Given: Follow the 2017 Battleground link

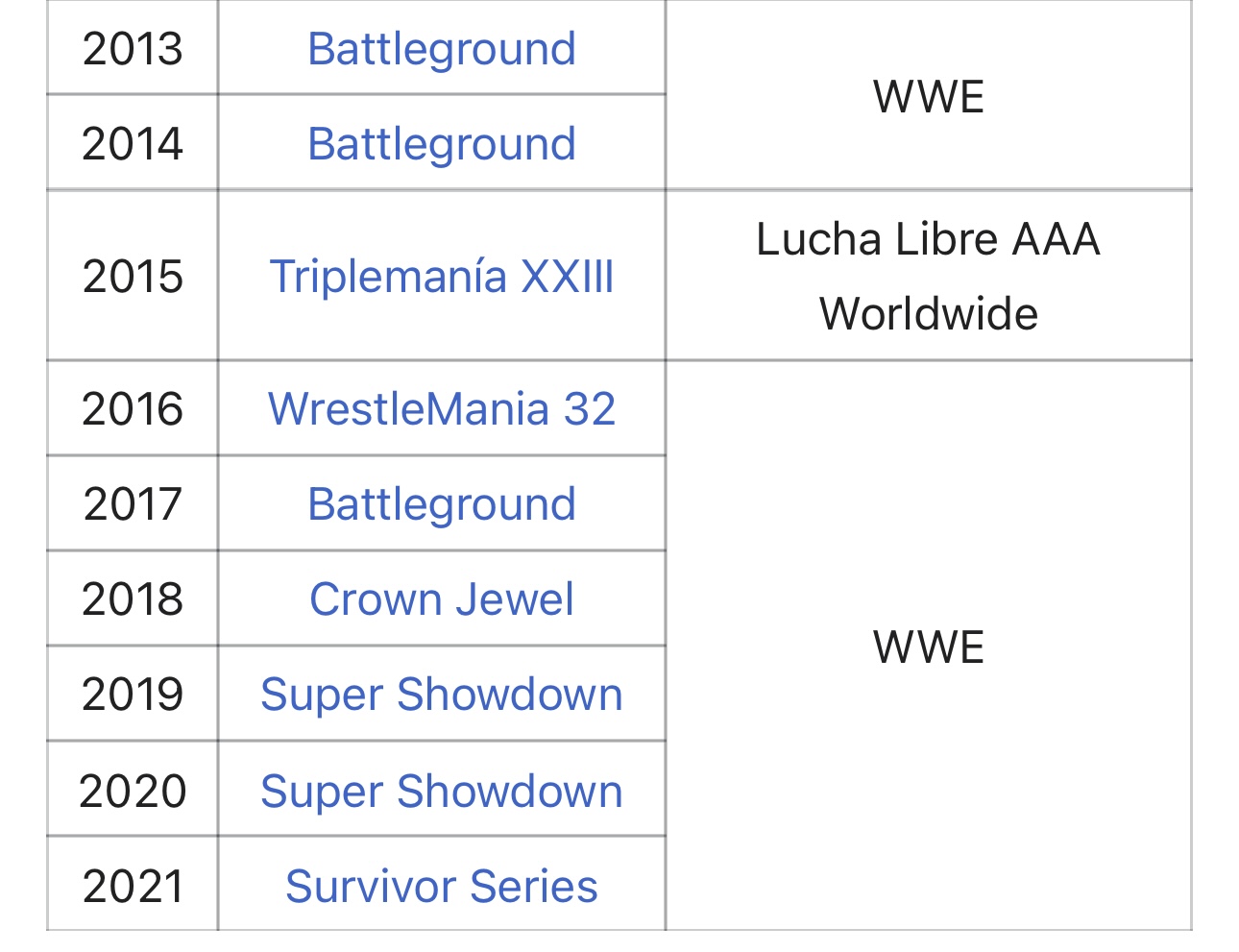Looking at the screenshot, I should [441, 504].
